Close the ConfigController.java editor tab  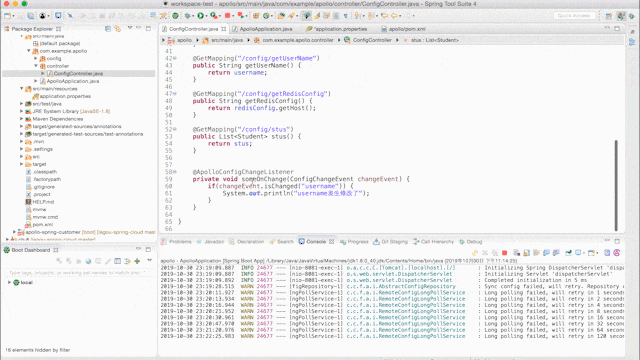click(x=224, y=29)
